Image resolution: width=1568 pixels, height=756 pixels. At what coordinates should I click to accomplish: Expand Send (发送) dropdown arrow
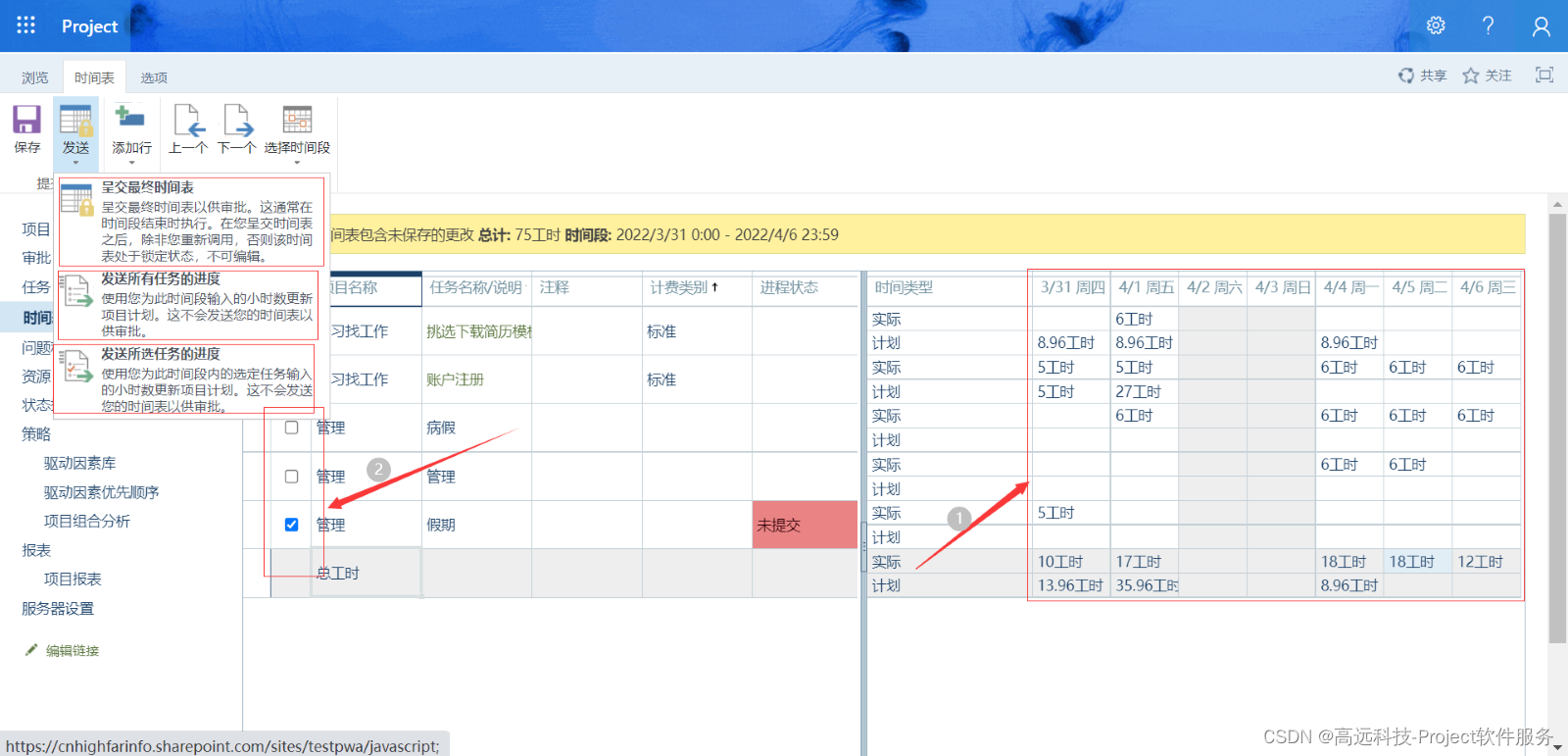(75, 162)
